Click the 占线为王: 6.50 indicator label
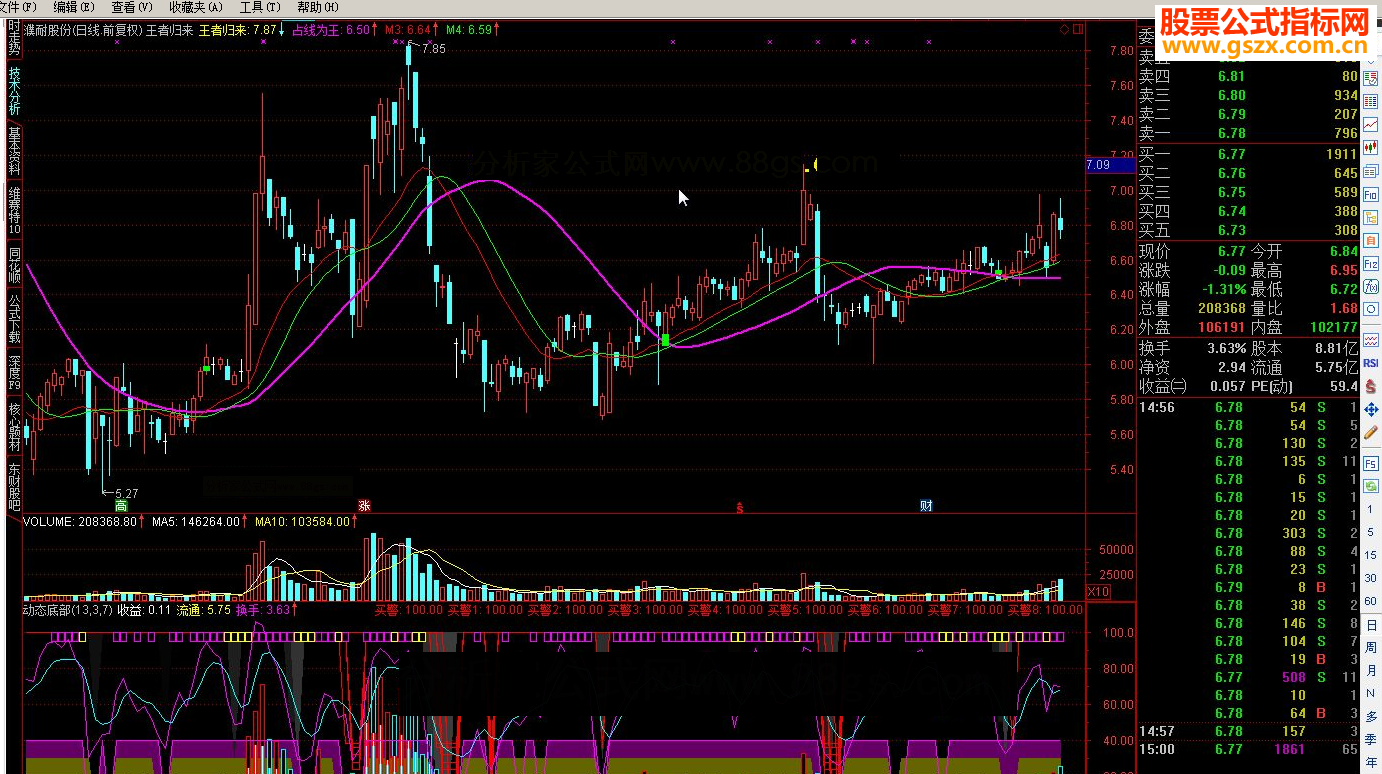The height and width of the screenshot is (774, 1382). 330,30
